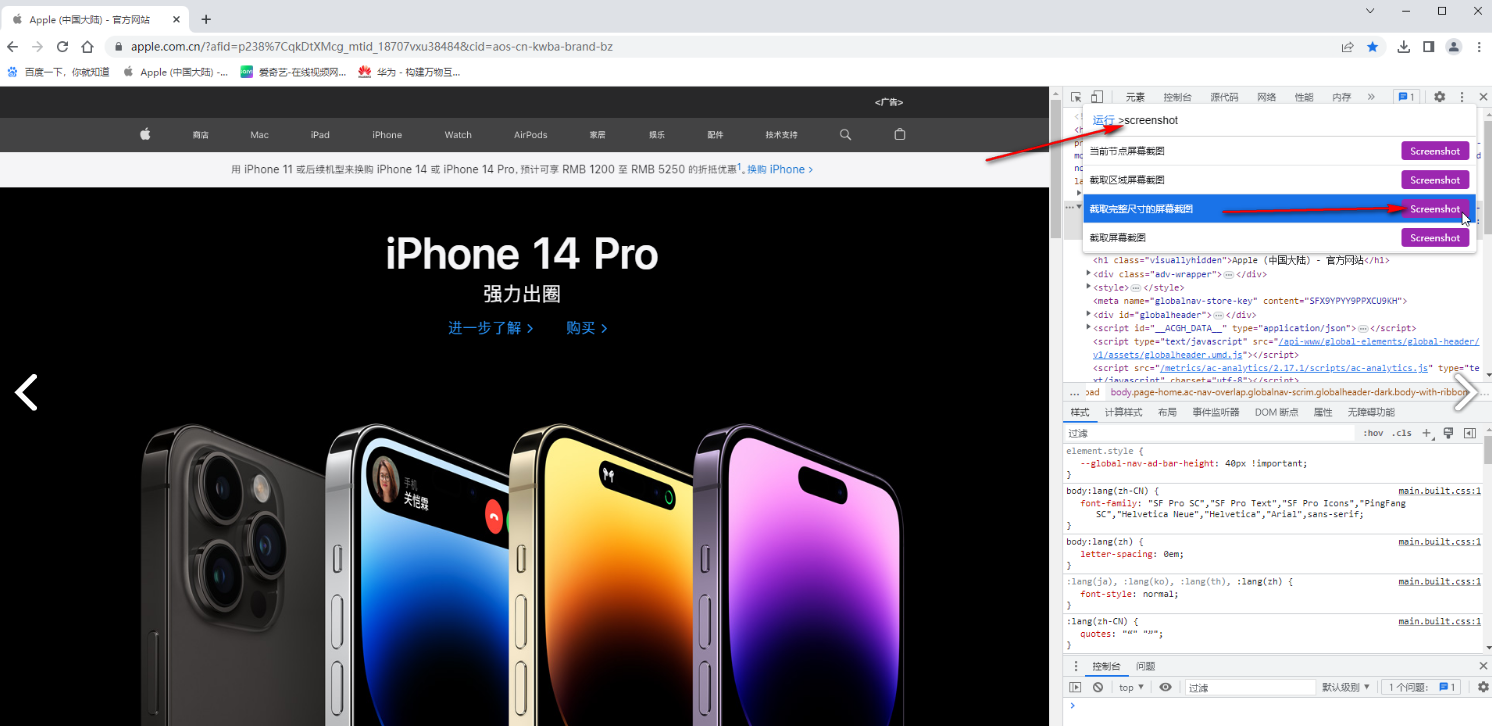
Task: Open DevTools three-dot customize menu
Action: coord(1461,97)
